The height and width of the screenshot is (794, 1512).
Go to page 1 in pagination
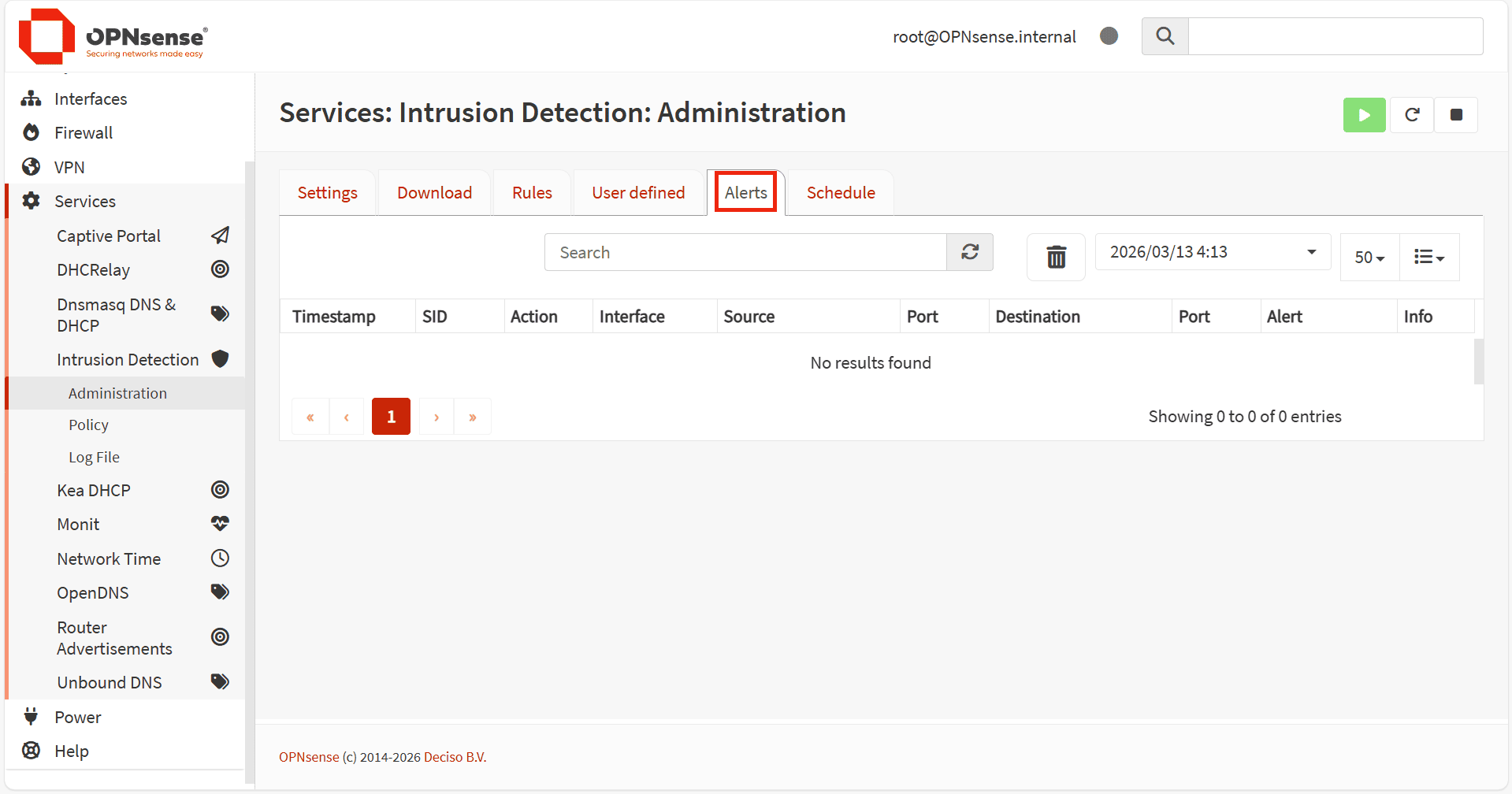pyautogui.click(x=391, y=417)
